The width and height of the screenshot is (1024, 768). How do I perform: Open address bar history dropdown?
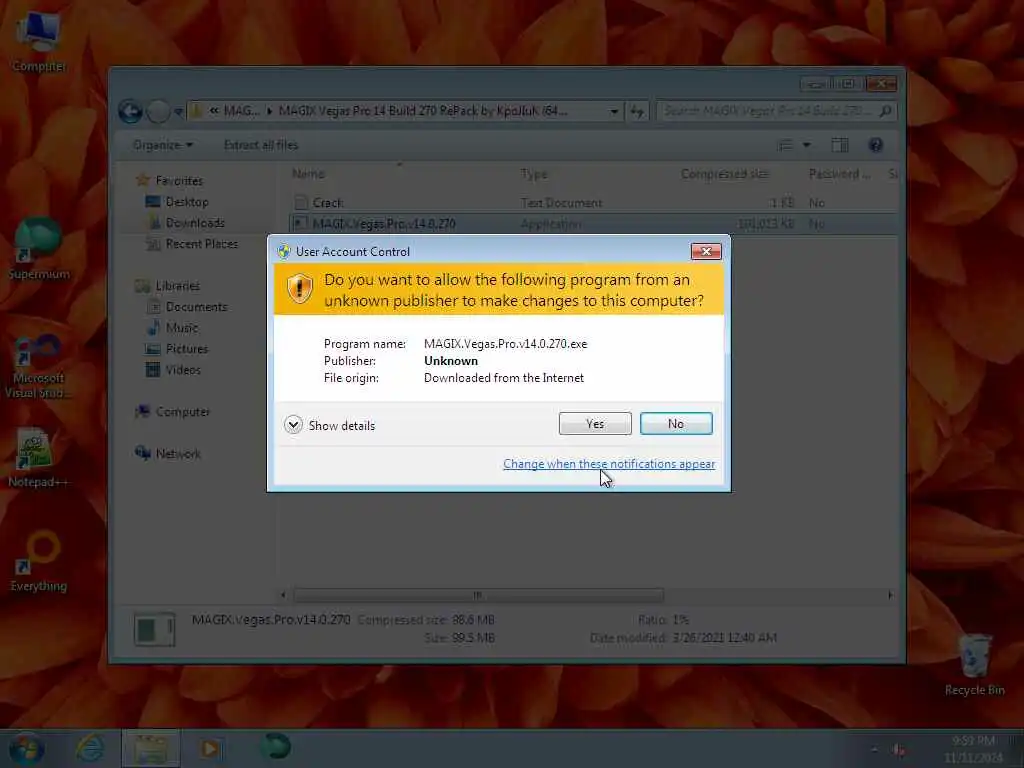614,112
